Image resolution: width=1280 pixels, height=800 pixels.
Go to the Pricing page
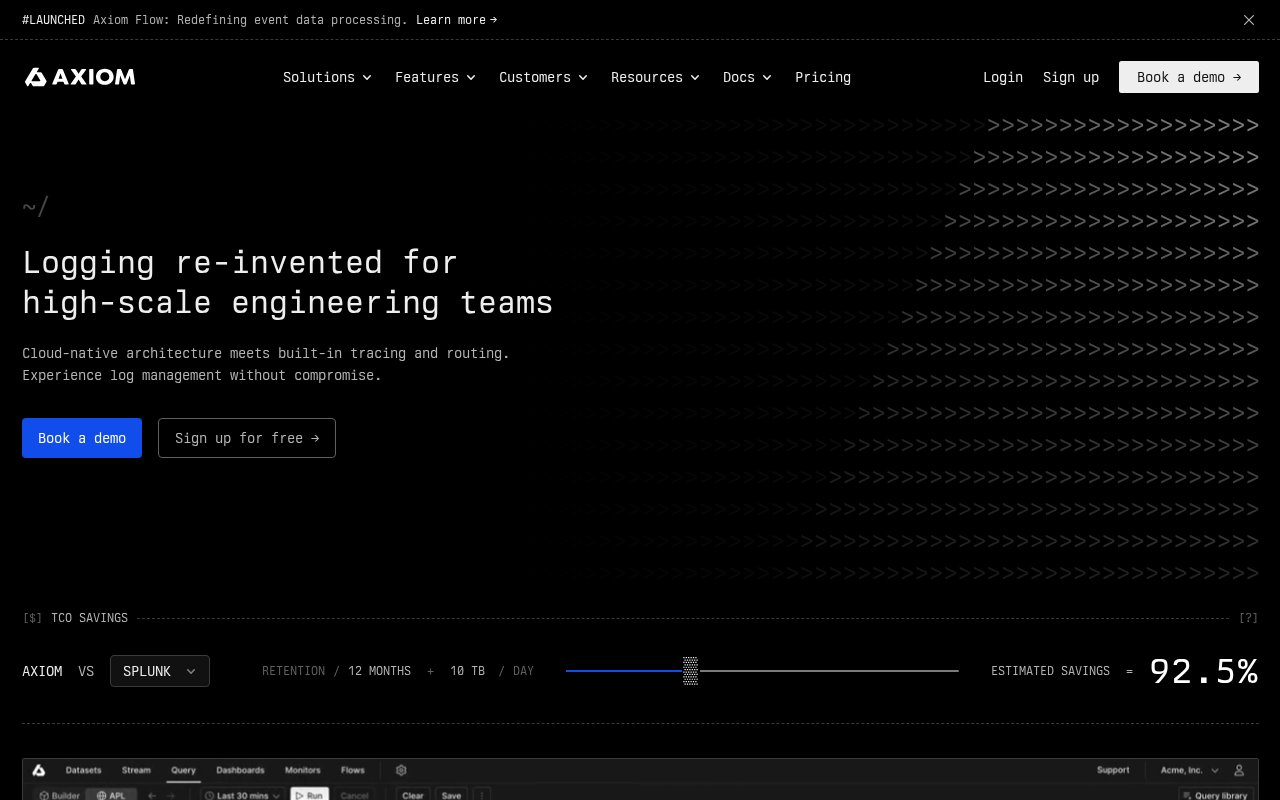click(x=823, y=77)
